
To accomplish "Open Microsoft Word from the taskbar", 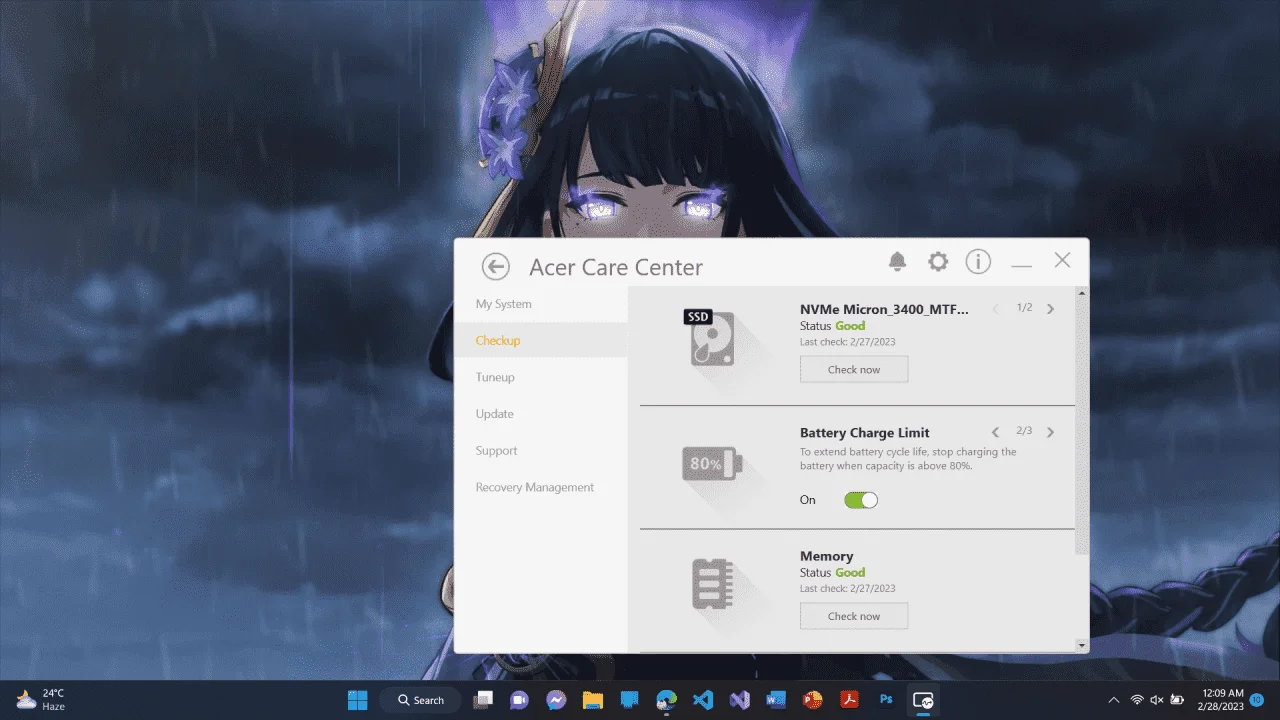I will coord(776,700).
